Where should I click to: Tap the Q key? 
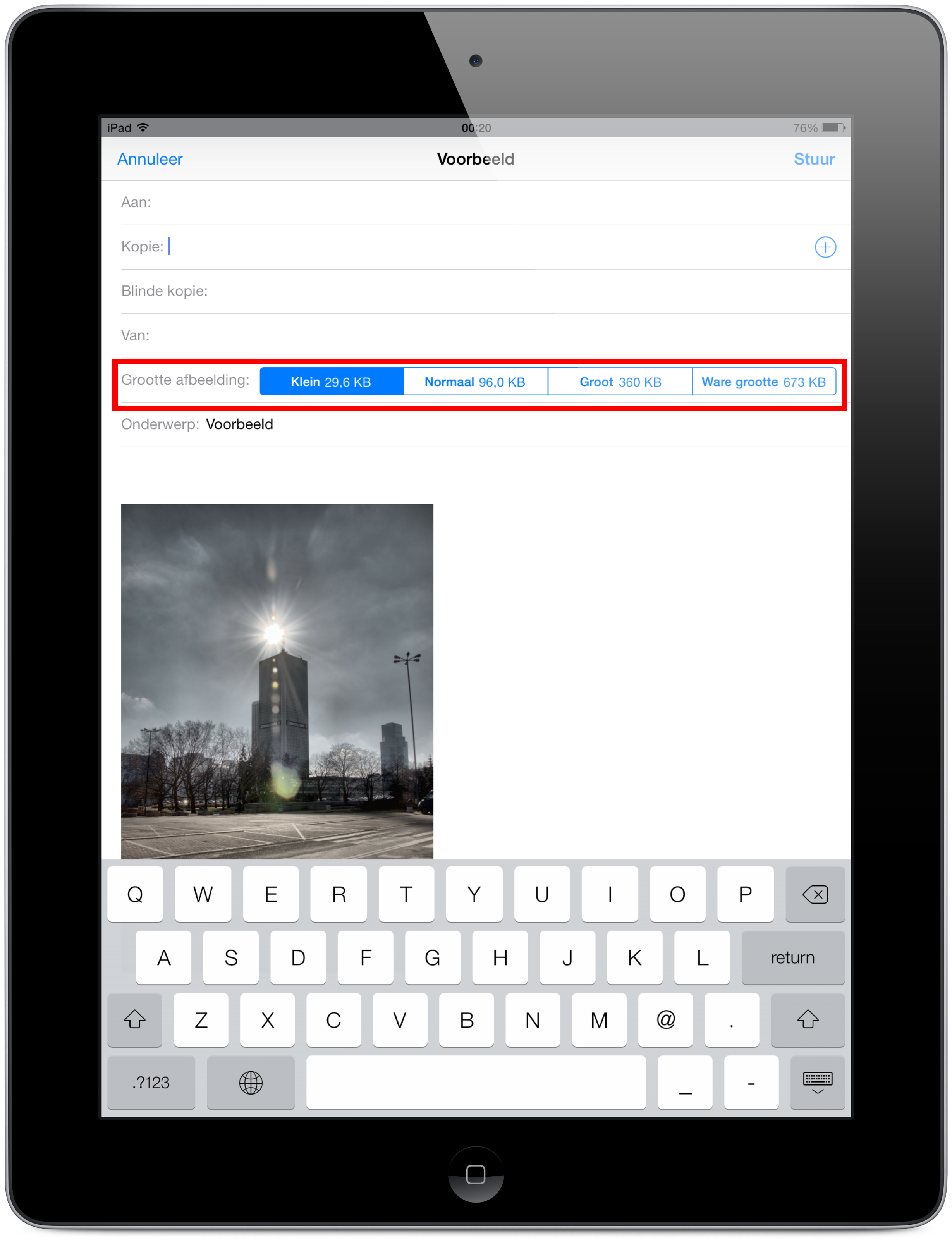point(135,894)
